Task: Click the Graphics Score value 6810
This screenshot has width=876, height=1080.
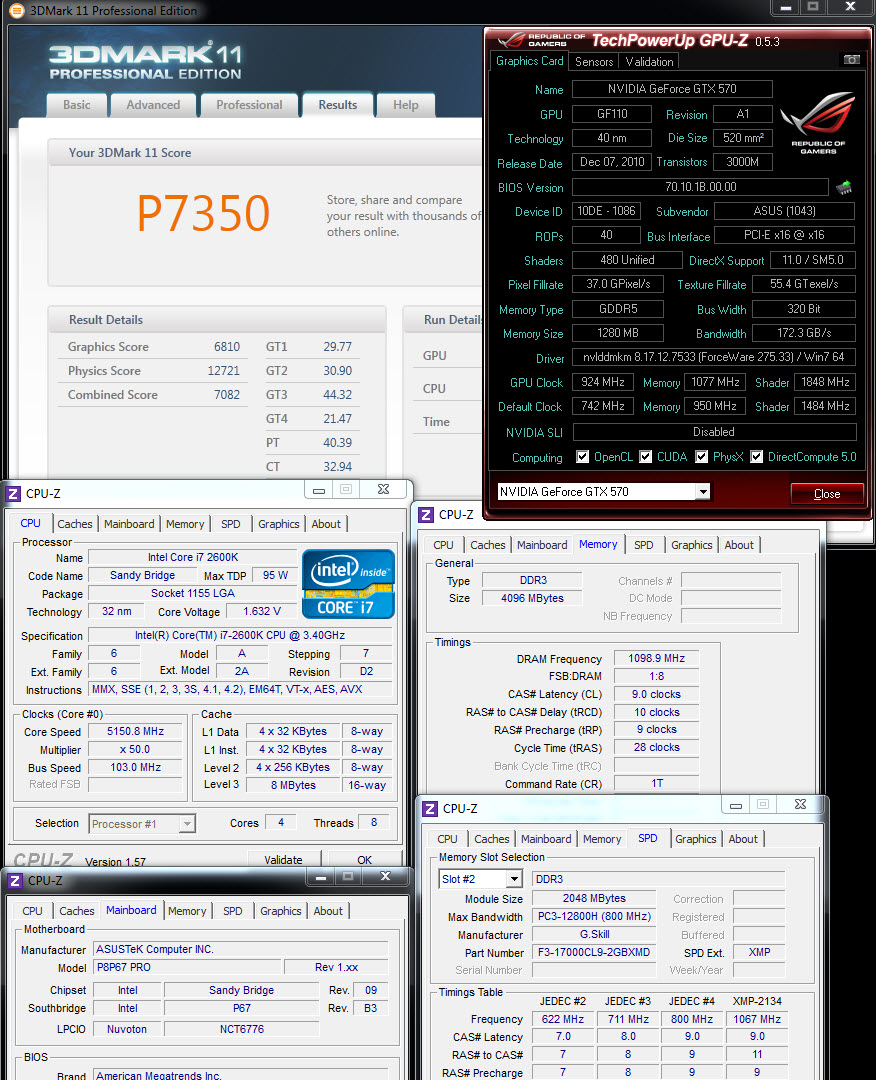Action: coord(227,346)
